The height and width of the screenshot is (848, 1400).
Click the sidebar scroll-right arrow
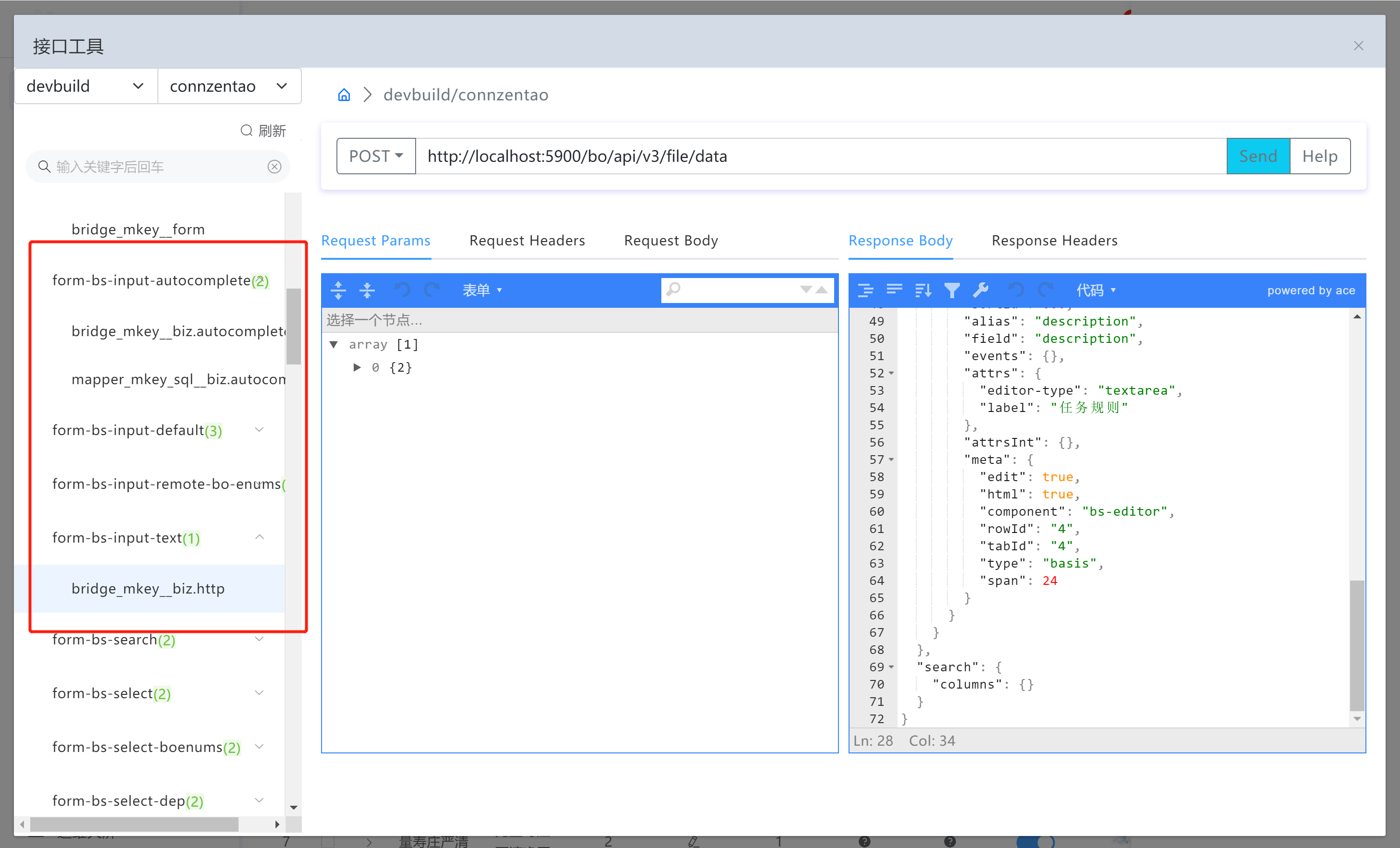click(x=277, y=824)
